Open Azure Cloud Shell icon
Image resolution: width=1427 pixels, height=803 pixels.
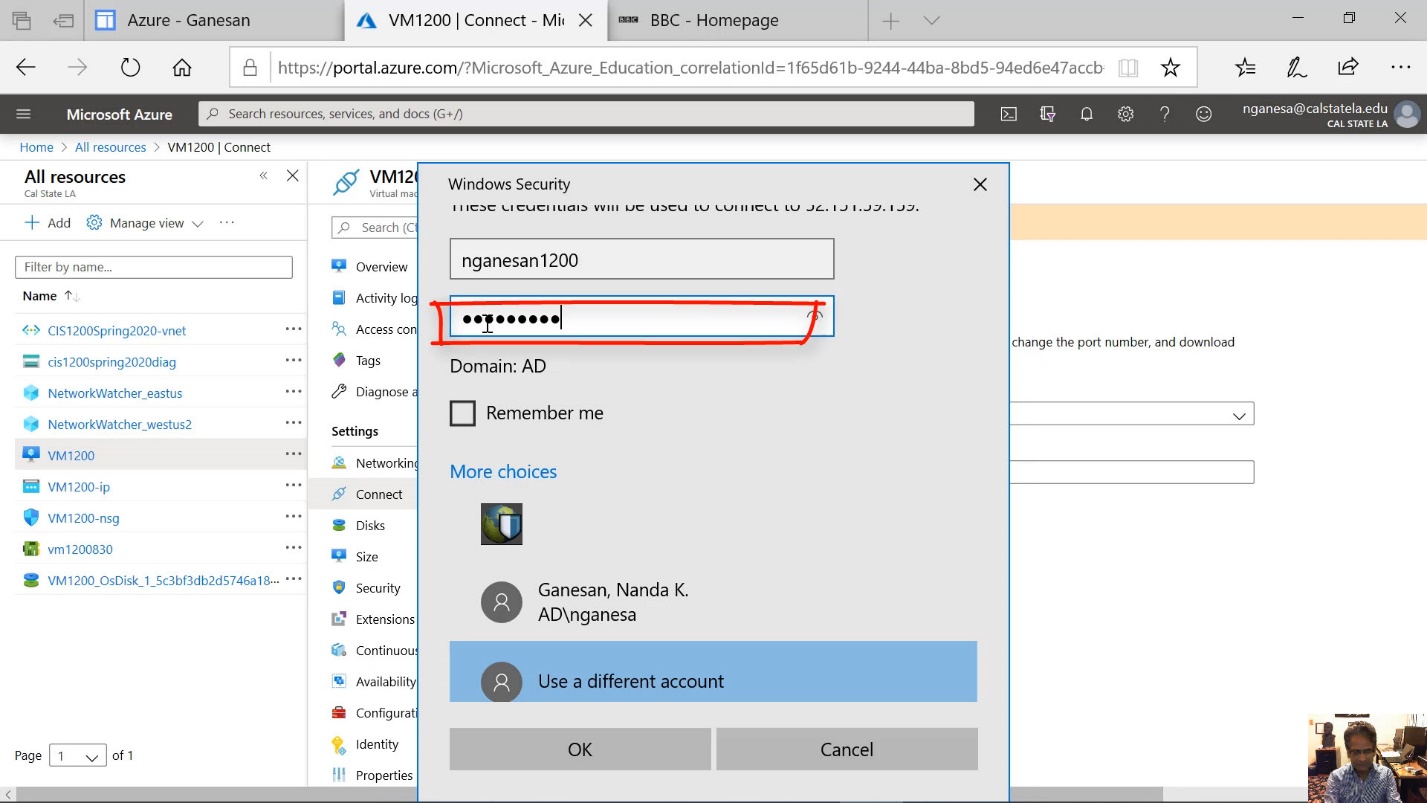click(1009, 114)
